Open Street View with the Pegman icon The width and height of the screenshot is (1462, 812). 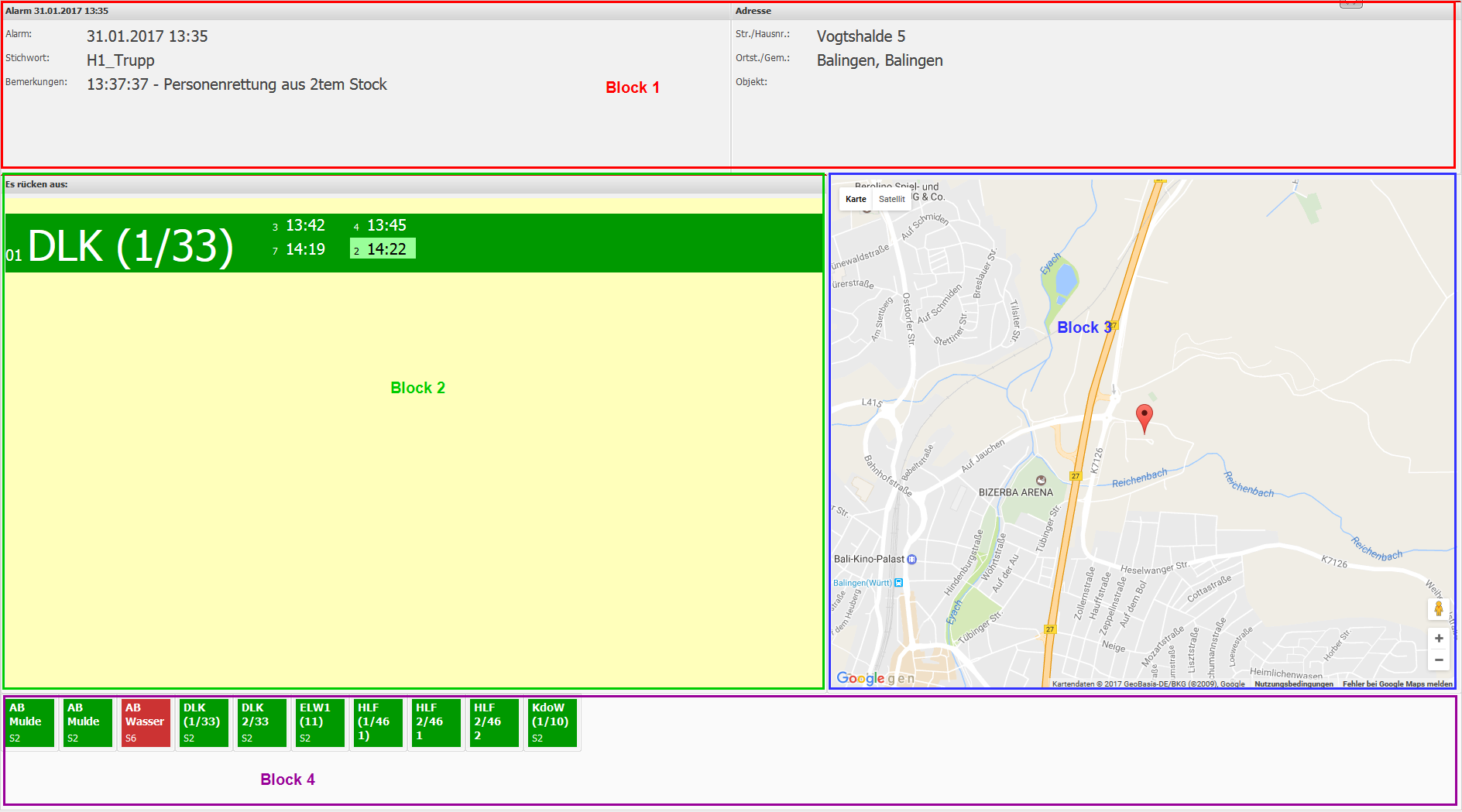coord(1438,608)
